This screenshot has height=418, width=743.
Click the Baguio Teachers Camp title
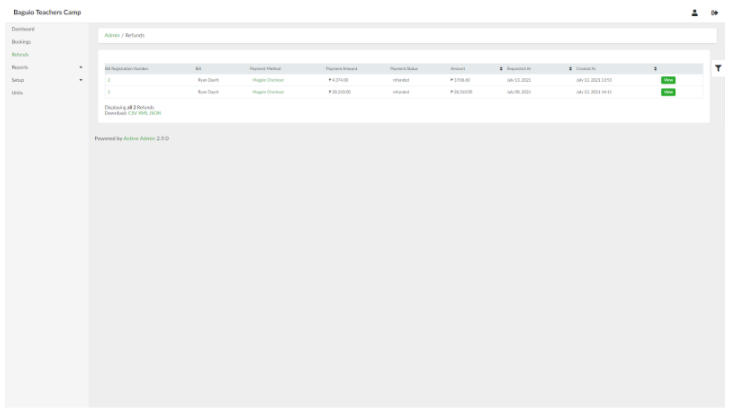coord(47,12)
